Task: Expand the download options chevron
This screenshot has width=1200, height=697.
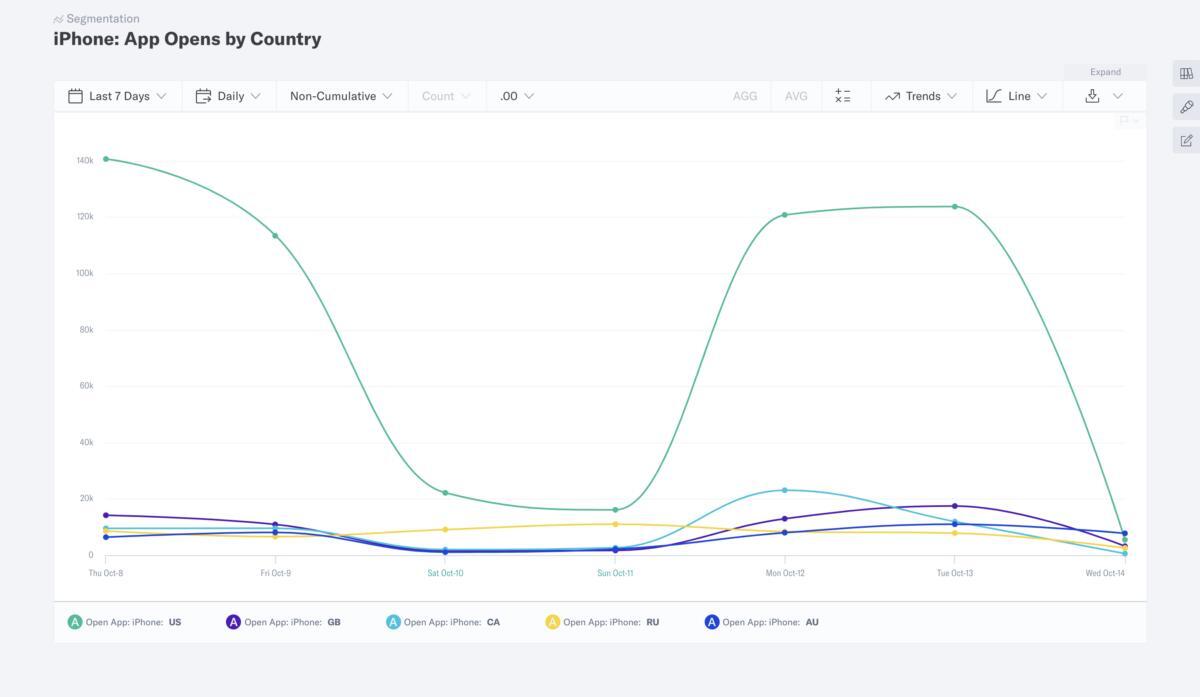Action: click(x=1118, y=96)
